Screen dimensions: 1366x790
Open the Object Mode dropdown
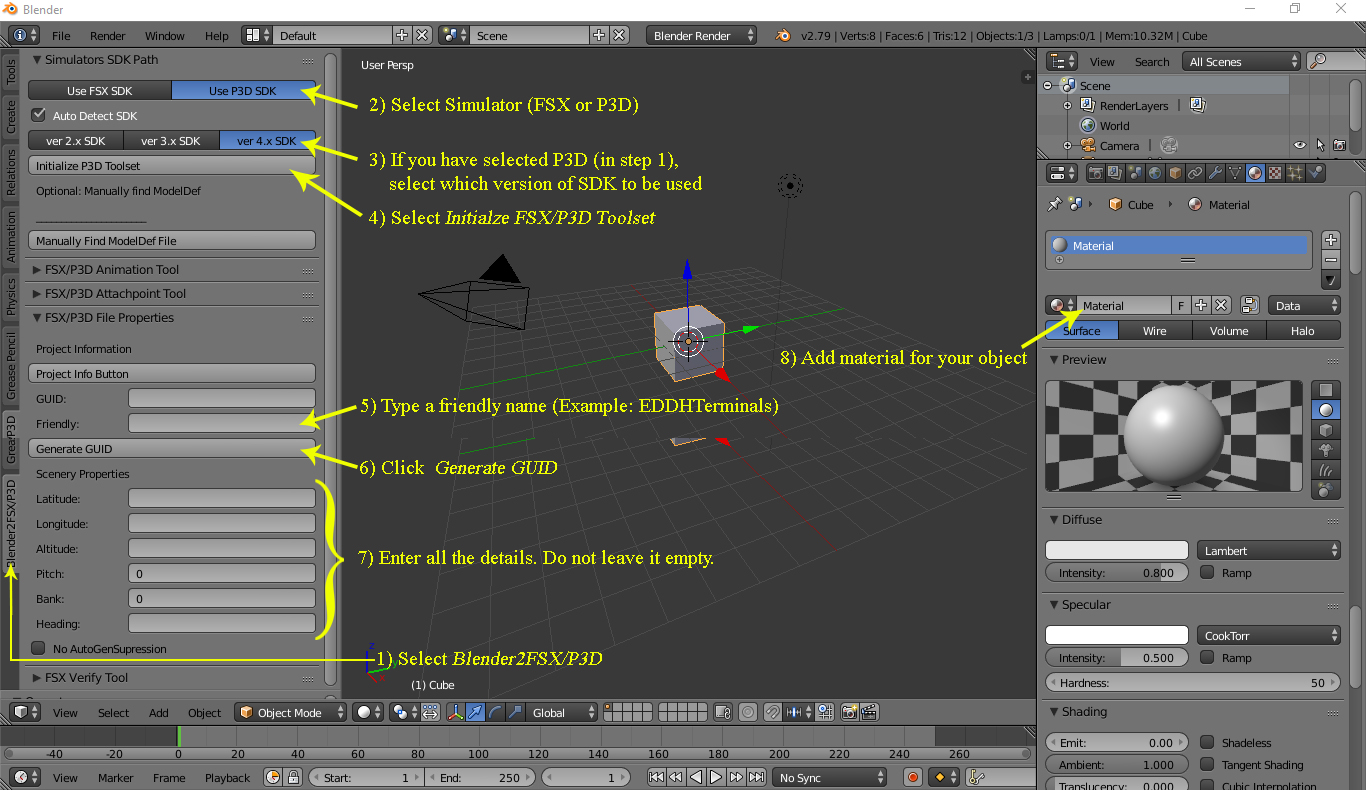pos(290,712)
